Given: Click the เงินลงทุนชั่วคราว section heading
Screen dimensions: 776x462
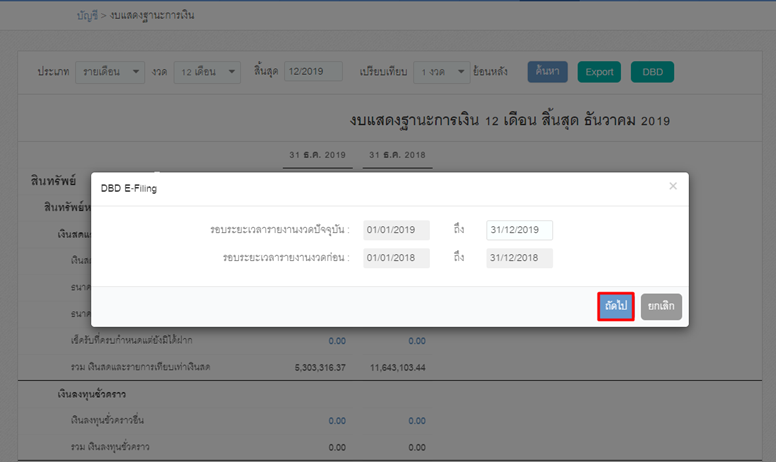Looking at the screenshot, I should pyautogui.click(x=92, y=394).
